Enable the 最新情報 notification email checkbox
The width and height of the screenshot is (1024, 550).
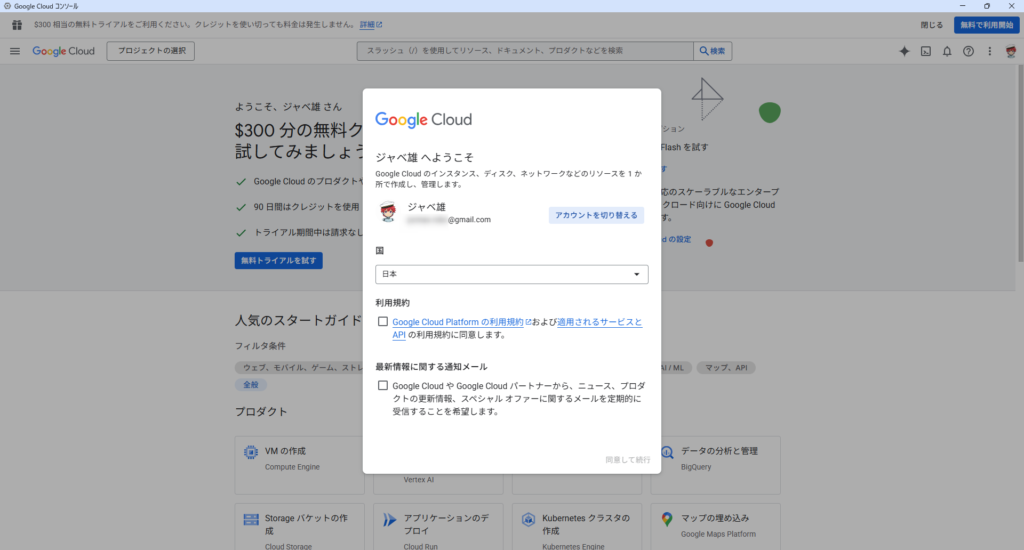point(383,385)
